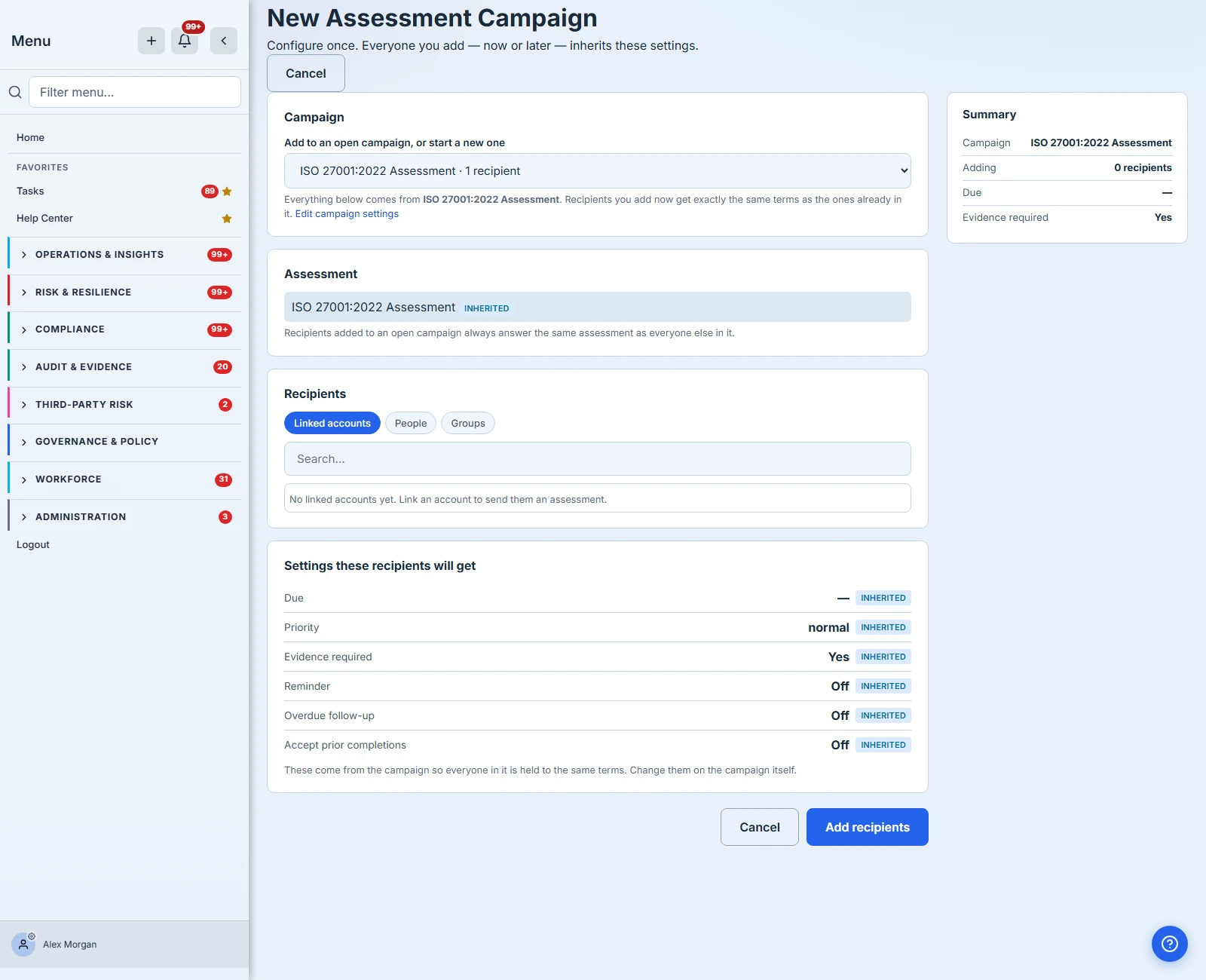Click the plus add button in menu header
The image size is (1206, 980).
point(152,41)
